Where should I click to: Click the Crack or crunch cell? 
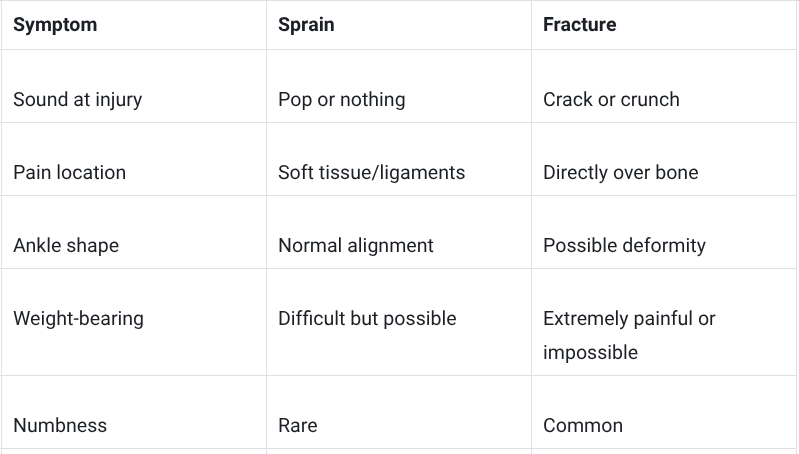click(x=611, y=99)
